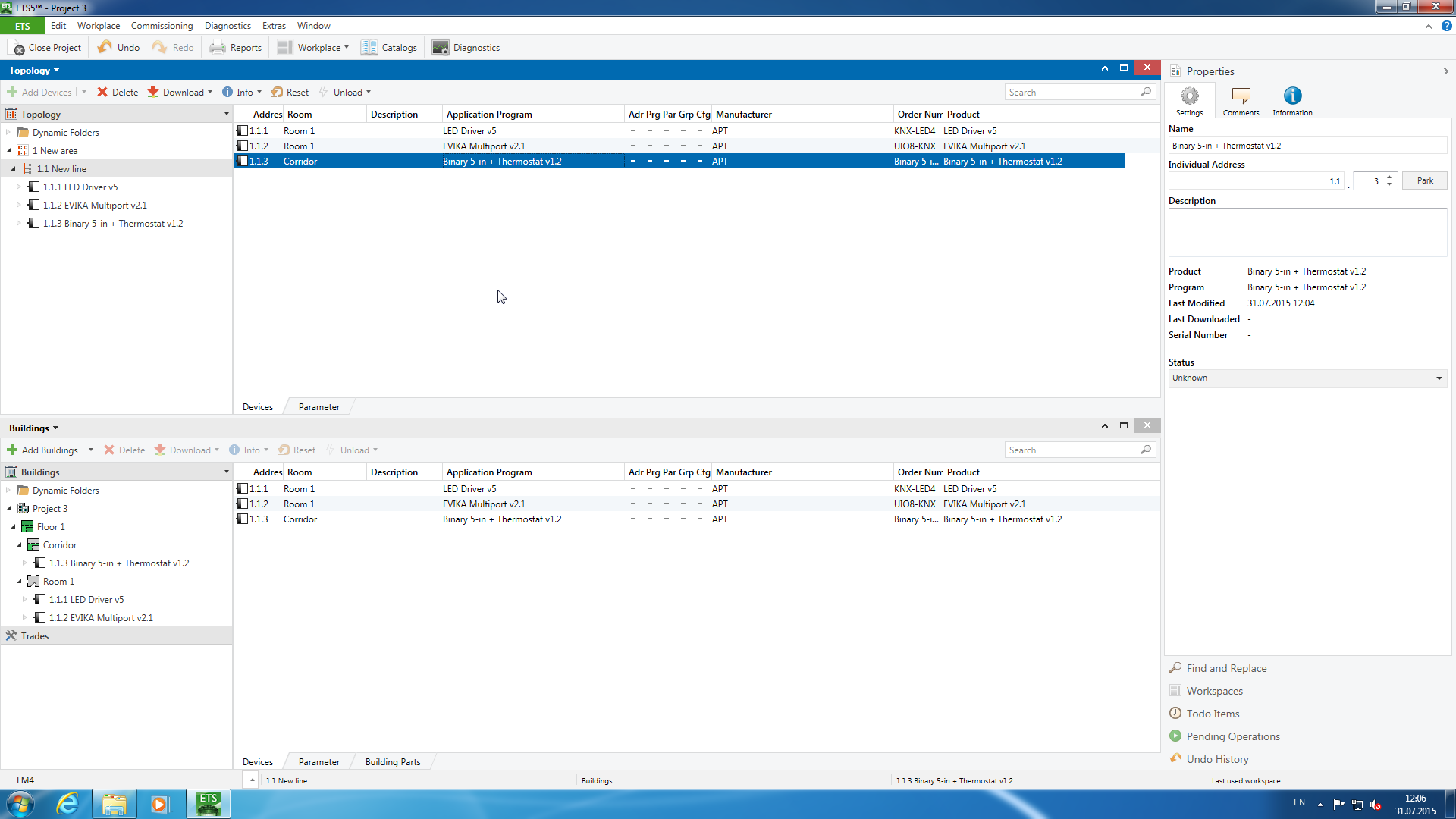Open the Commissioning menu

(162, 25)
